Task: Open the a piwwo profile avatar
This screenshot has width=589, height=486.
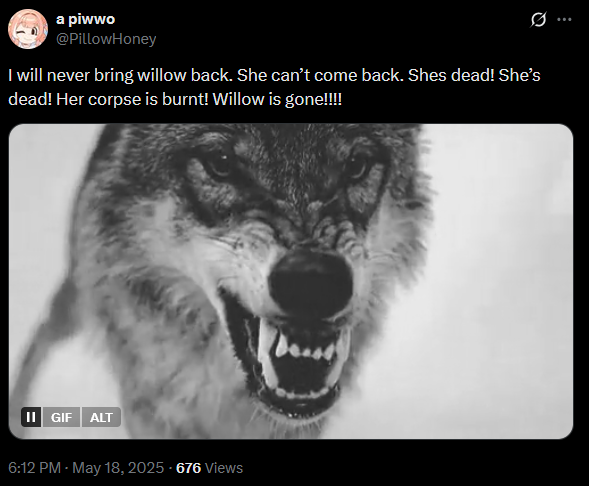Action: [28, 29]
